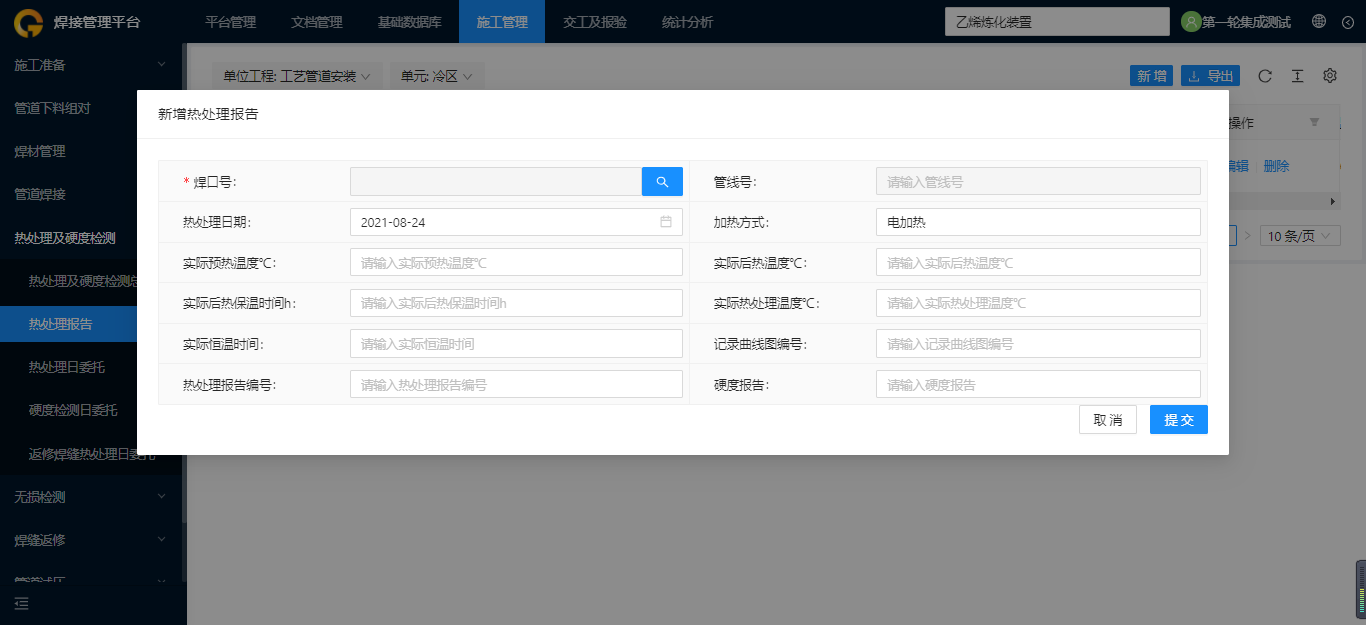Click the refresh icon in the toolbar
Image resolution: width=1366 pixels, height=625 pixels.
coord(1265,76)
